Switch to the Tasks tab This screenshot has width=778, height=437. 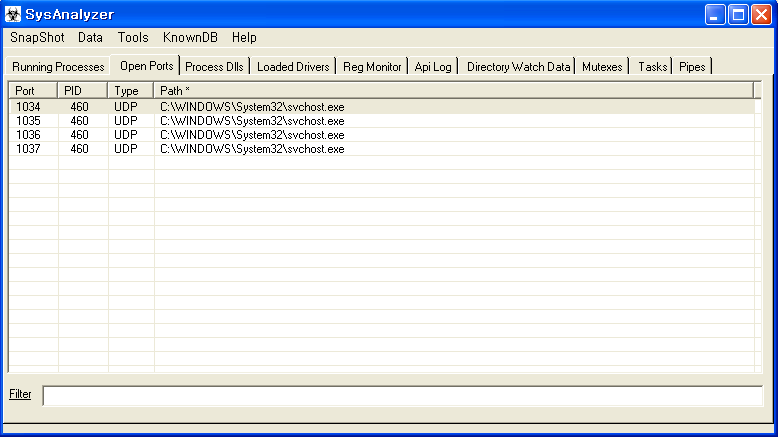coord(652,67)
